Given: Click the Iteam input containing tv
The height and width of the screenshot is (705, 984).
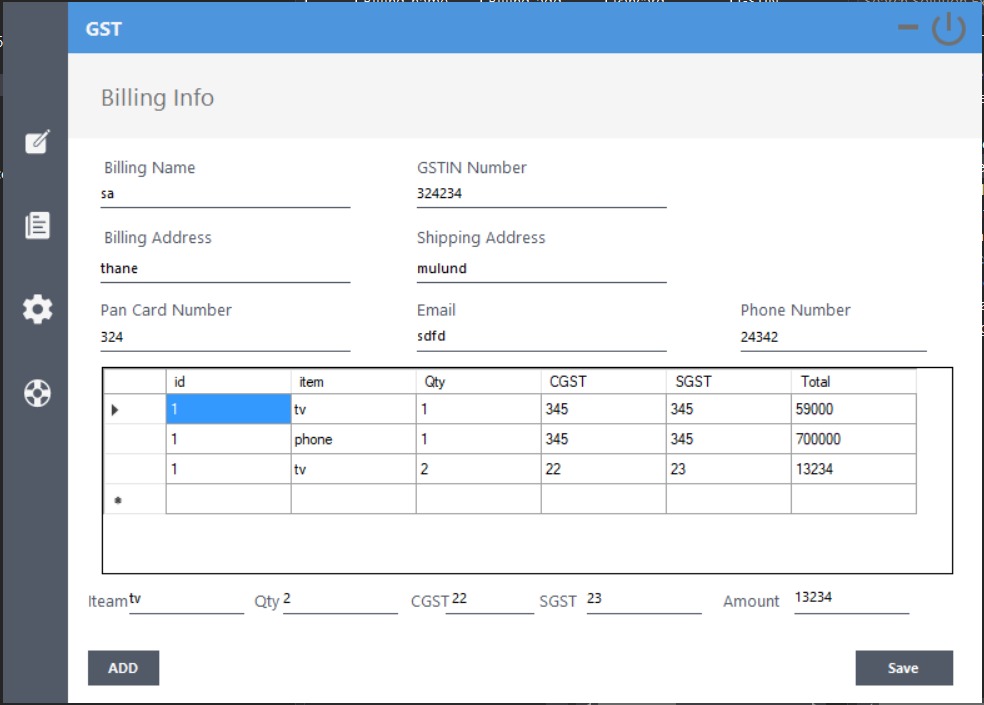Looking at the screenshot, I should pyautogui.click(x=186, y=600).
